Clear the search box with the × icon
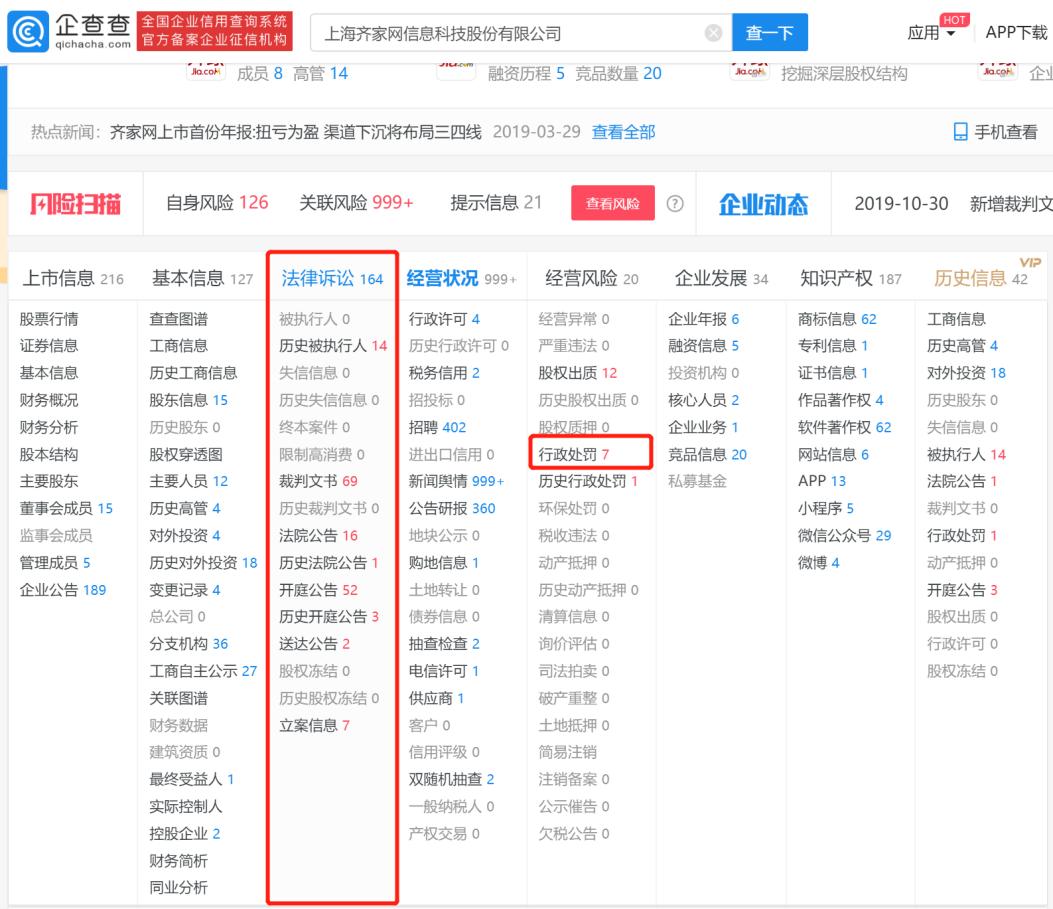 point(713,31)
